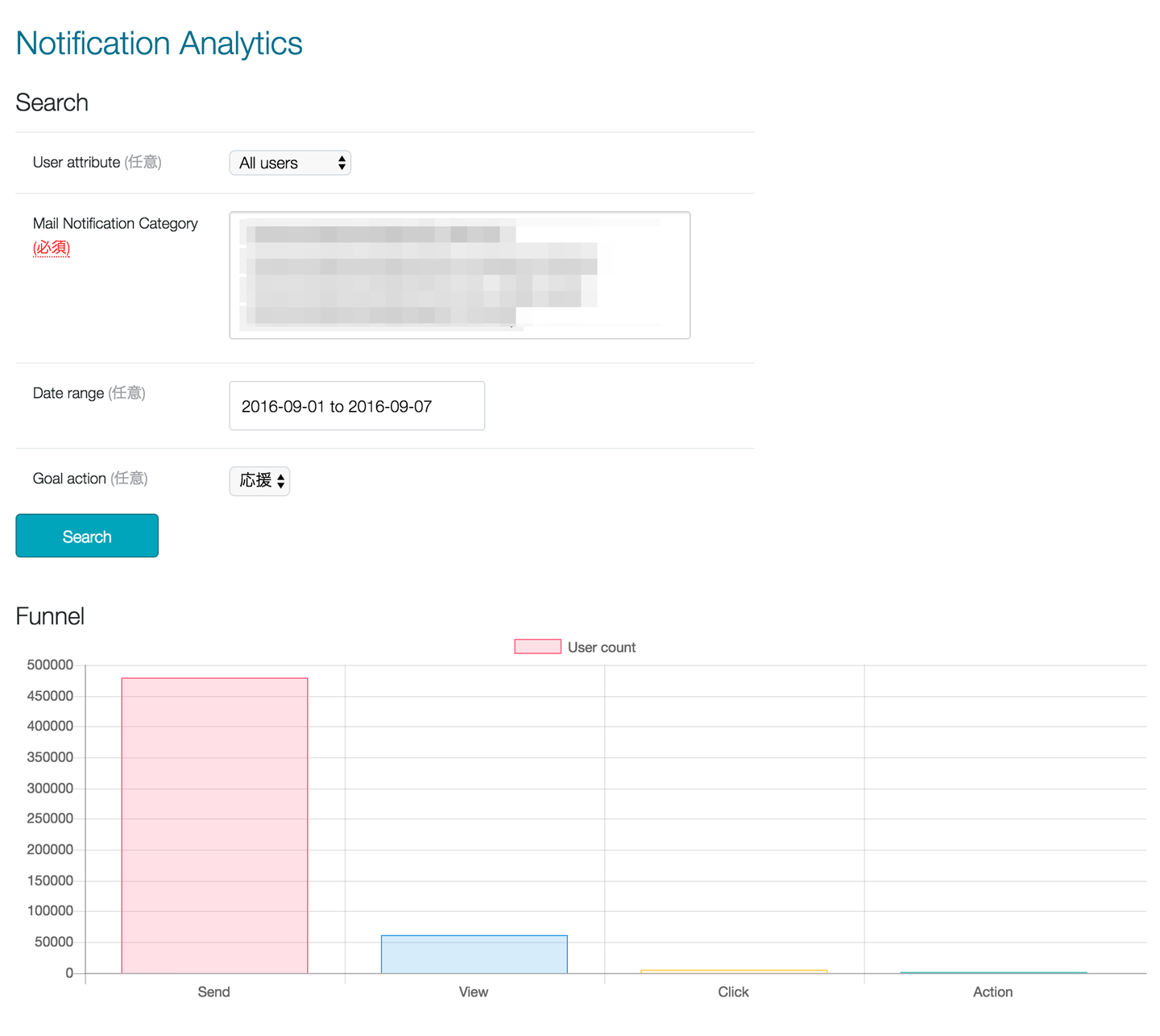The height and width of the screenshot is (1036, 1160).
Task: Open the User attribute 'All users' dropdown
Action: [290, 163]
